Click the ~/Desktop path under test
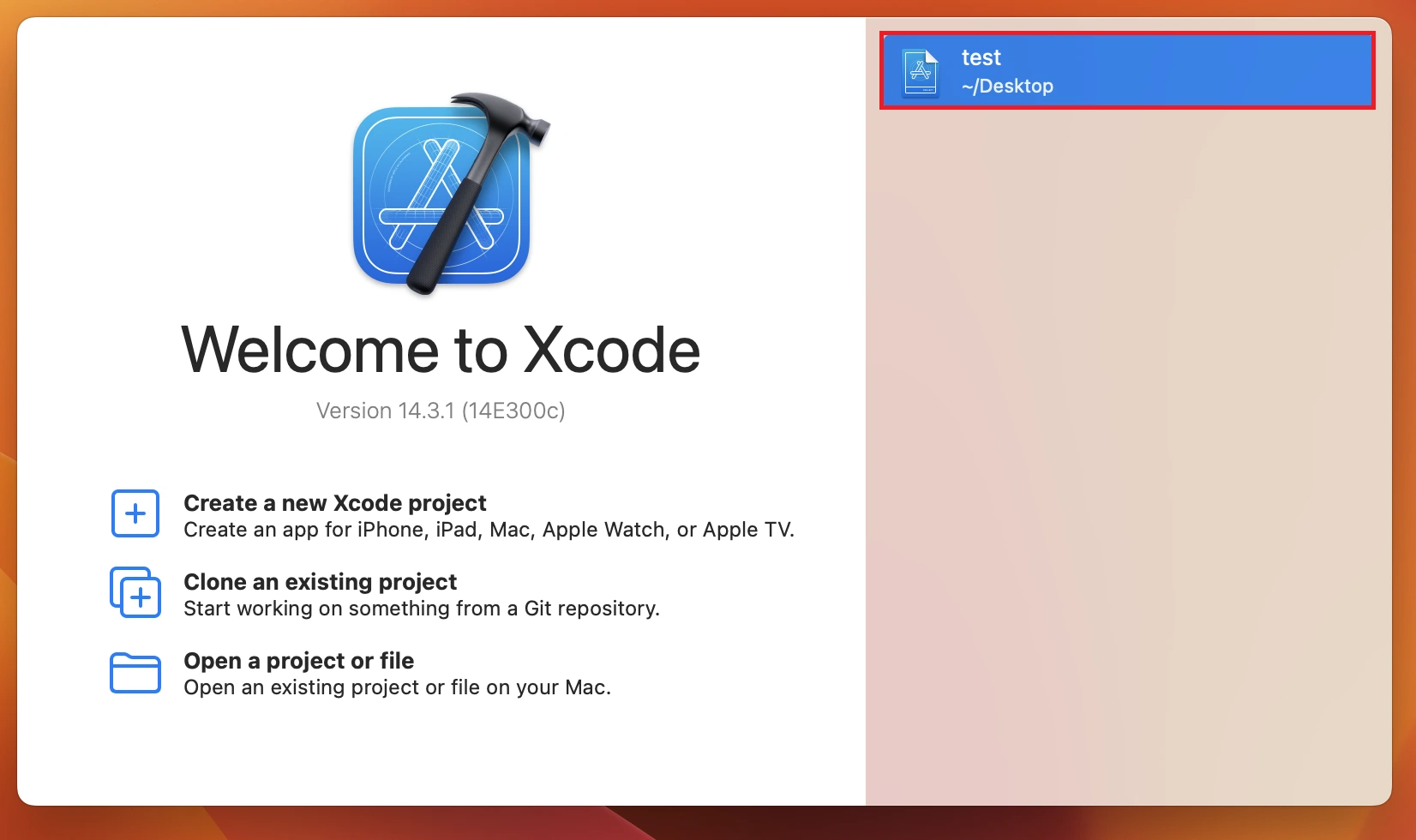 coord(1008,85)
